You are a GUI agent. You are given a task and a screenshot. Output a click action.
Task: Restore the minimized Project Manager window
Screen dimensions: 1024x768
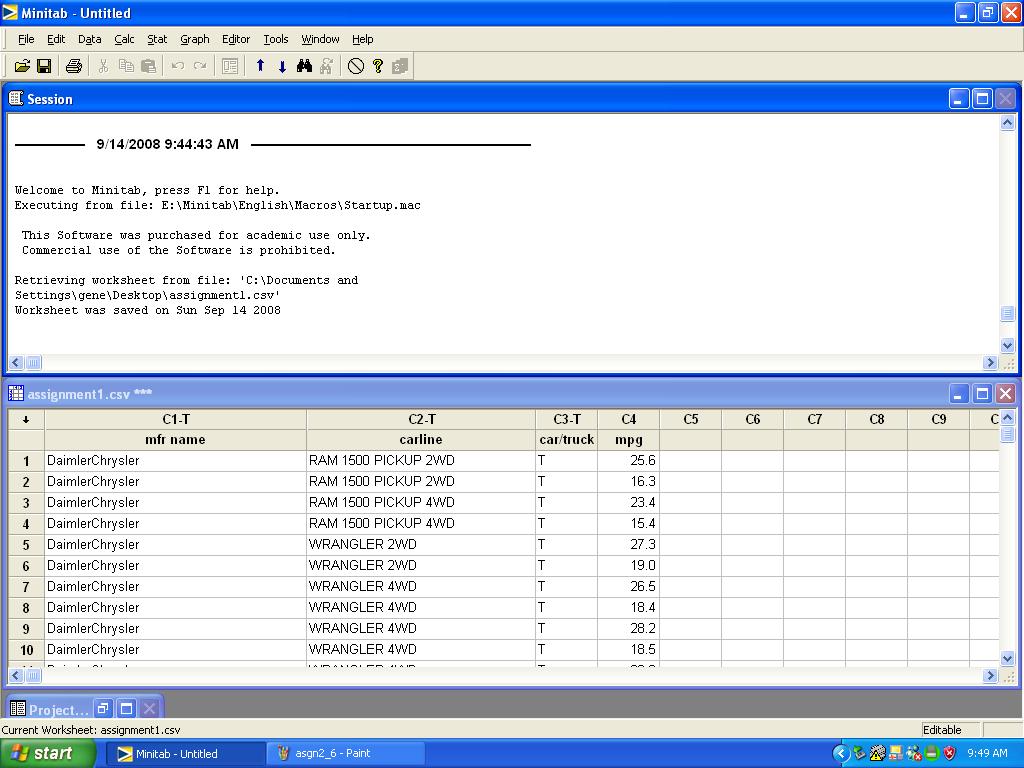pos(103,709)
